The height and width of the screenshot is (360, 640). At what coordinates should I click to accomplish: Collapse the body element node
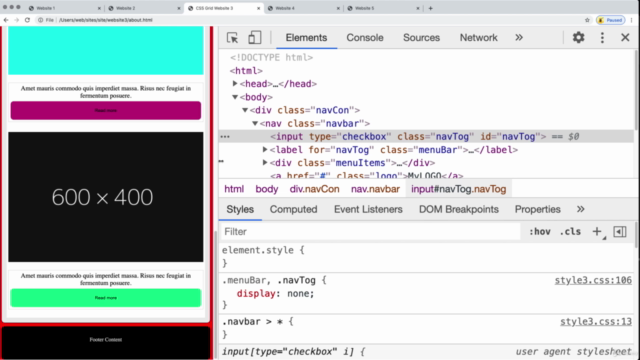click(235, 97)
